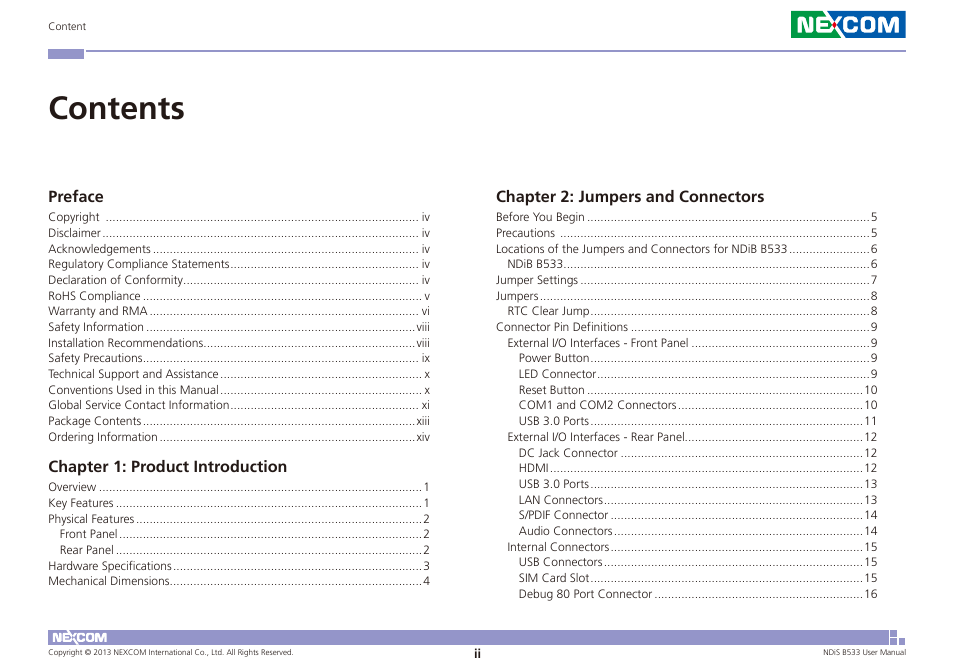The height and width of the screenshot is (672, 954).
Task: Go to Global Service Contact Information
Action: pyautogui.click(x=239, y=405)
